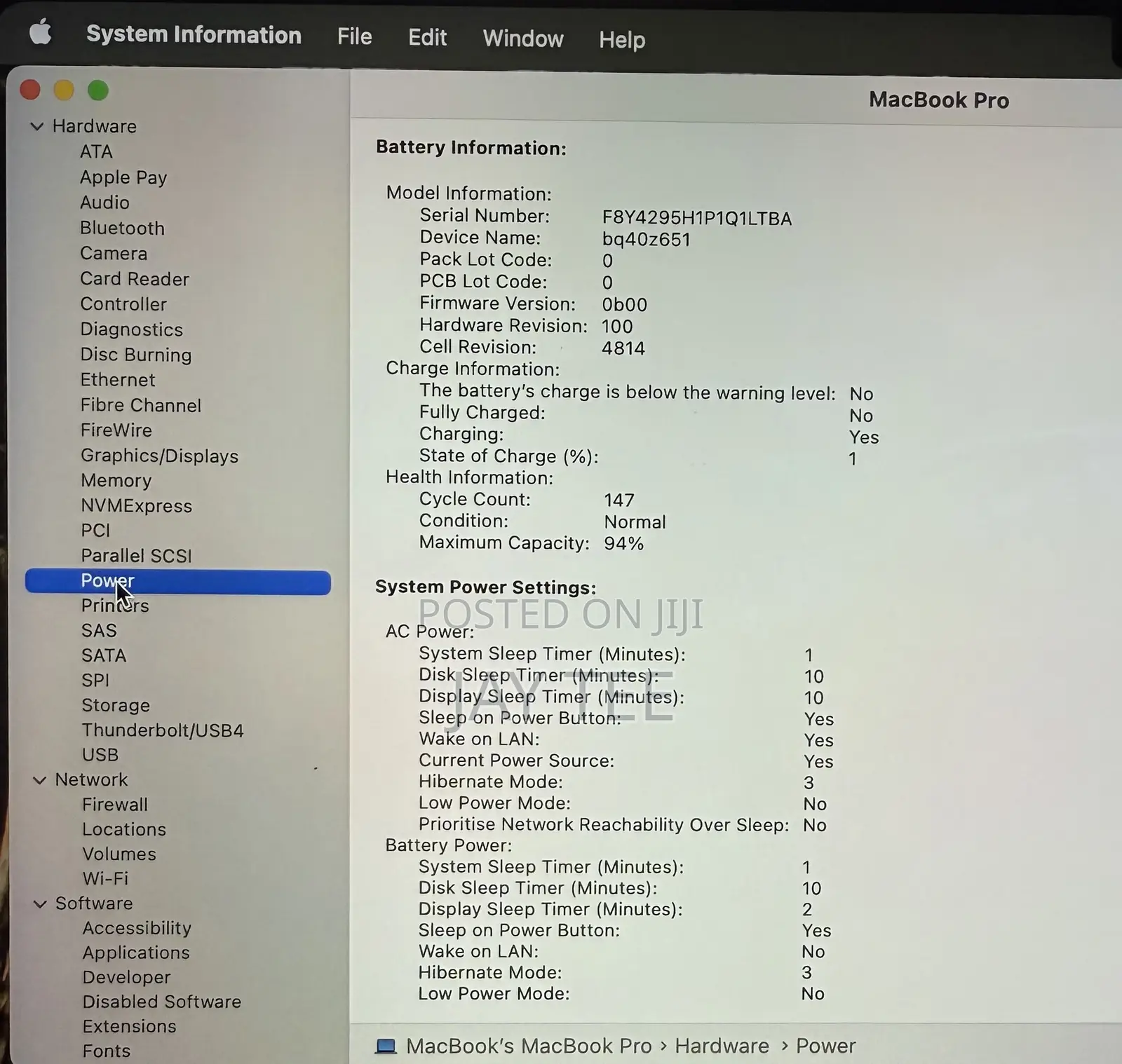
Task: Select Disabled Software in the sidebar
Action: click(162, 1002)
